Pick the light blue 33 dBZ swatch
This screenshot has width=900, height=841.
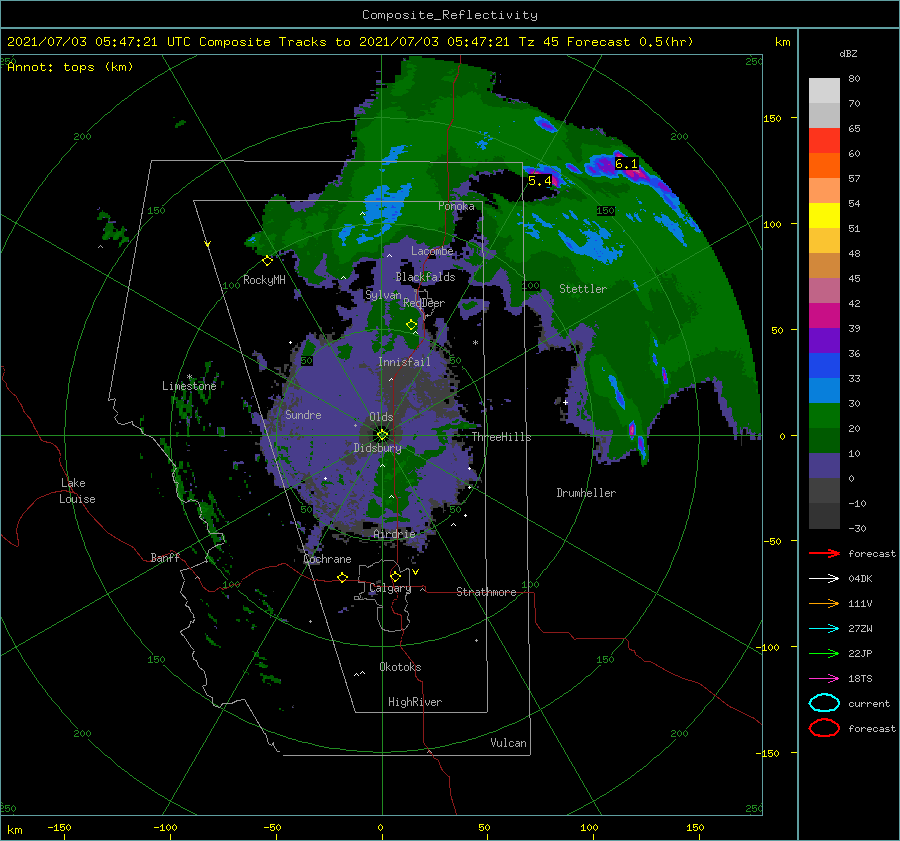(824, 390)
